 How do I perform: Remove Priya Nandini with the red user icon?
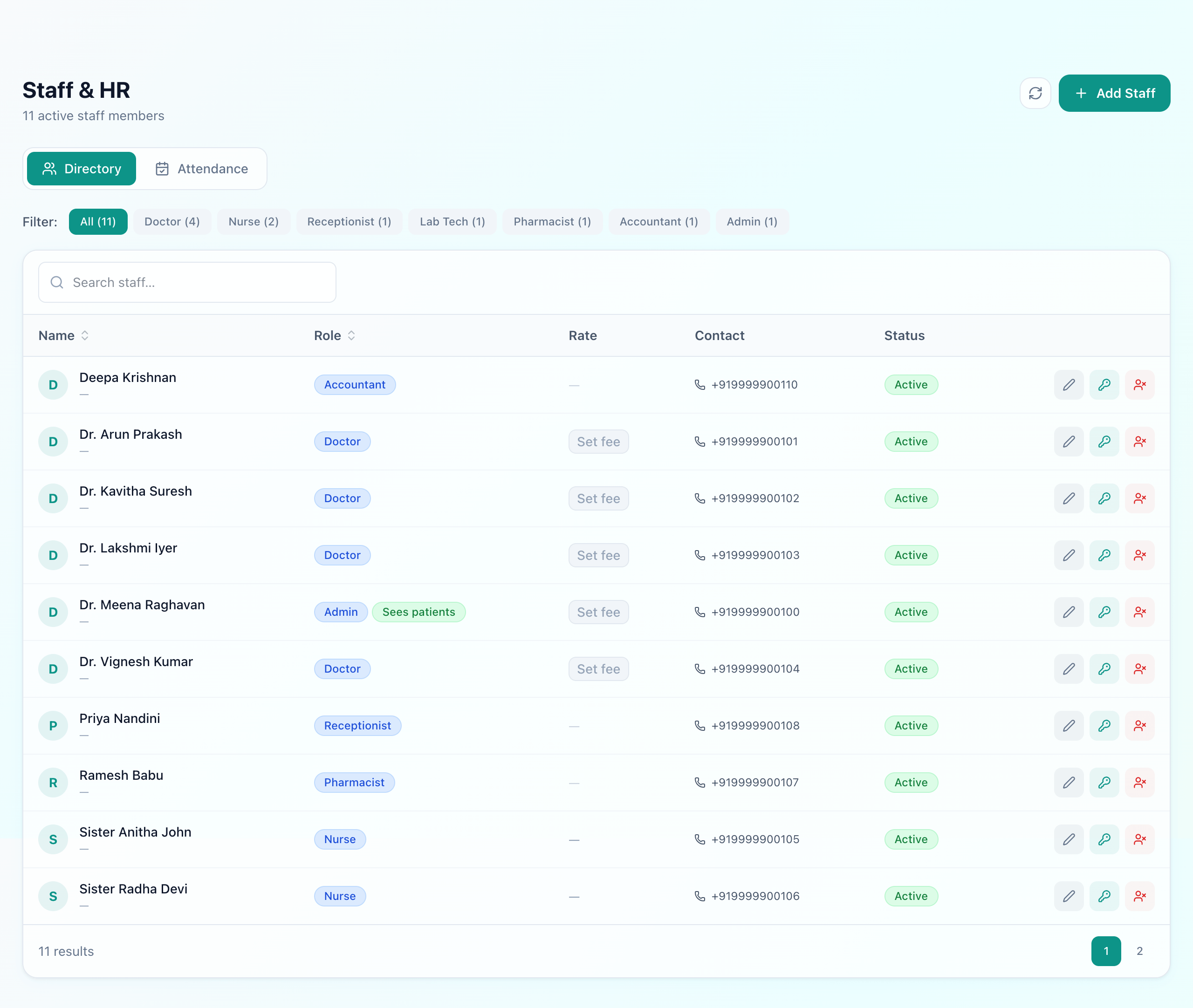click(x=1139, y=726)
